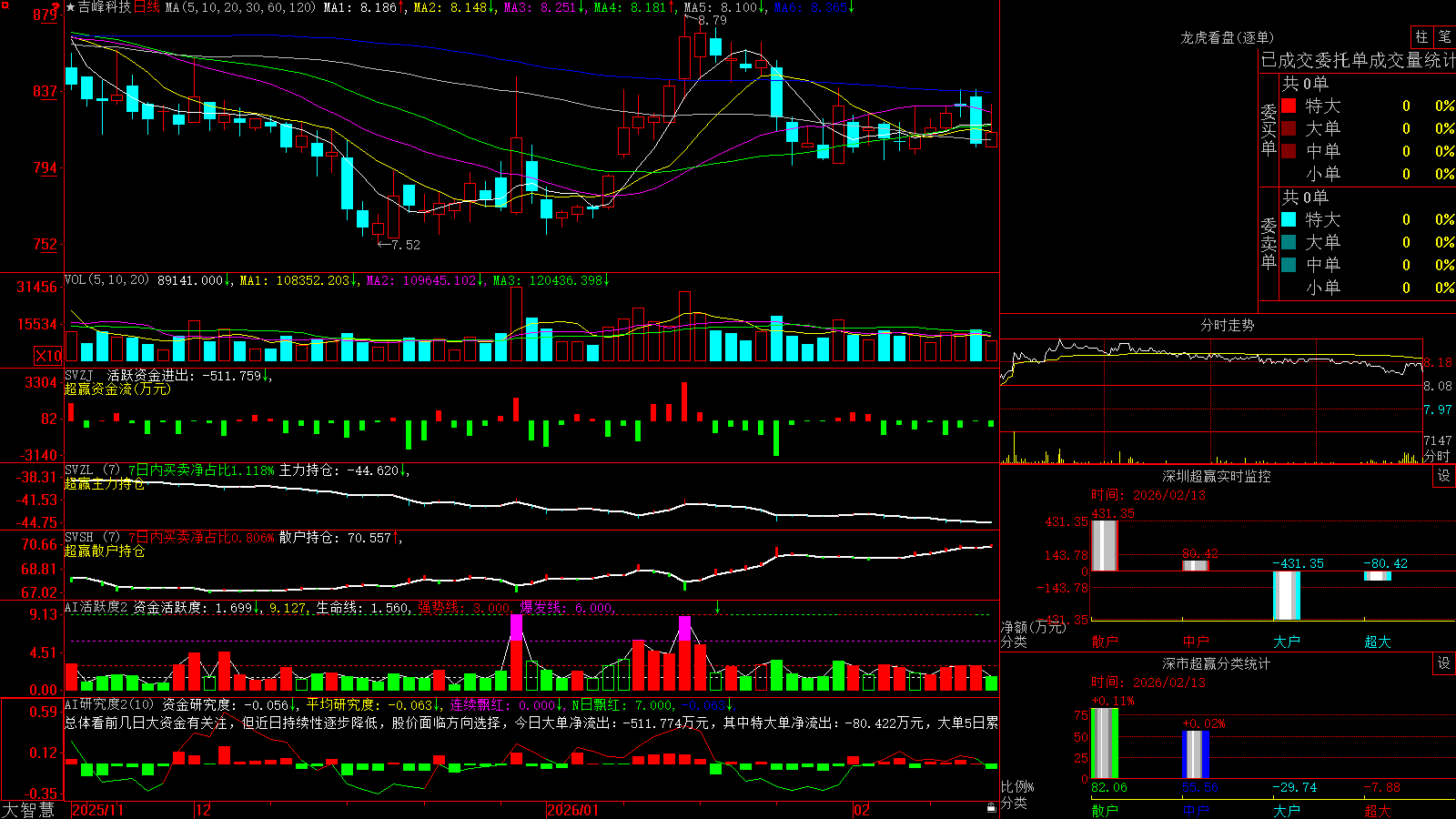Click the cyan 特大 sell-order color swatch
Viewport: 1456px width, 819px height.
(x=1289, y=219)
